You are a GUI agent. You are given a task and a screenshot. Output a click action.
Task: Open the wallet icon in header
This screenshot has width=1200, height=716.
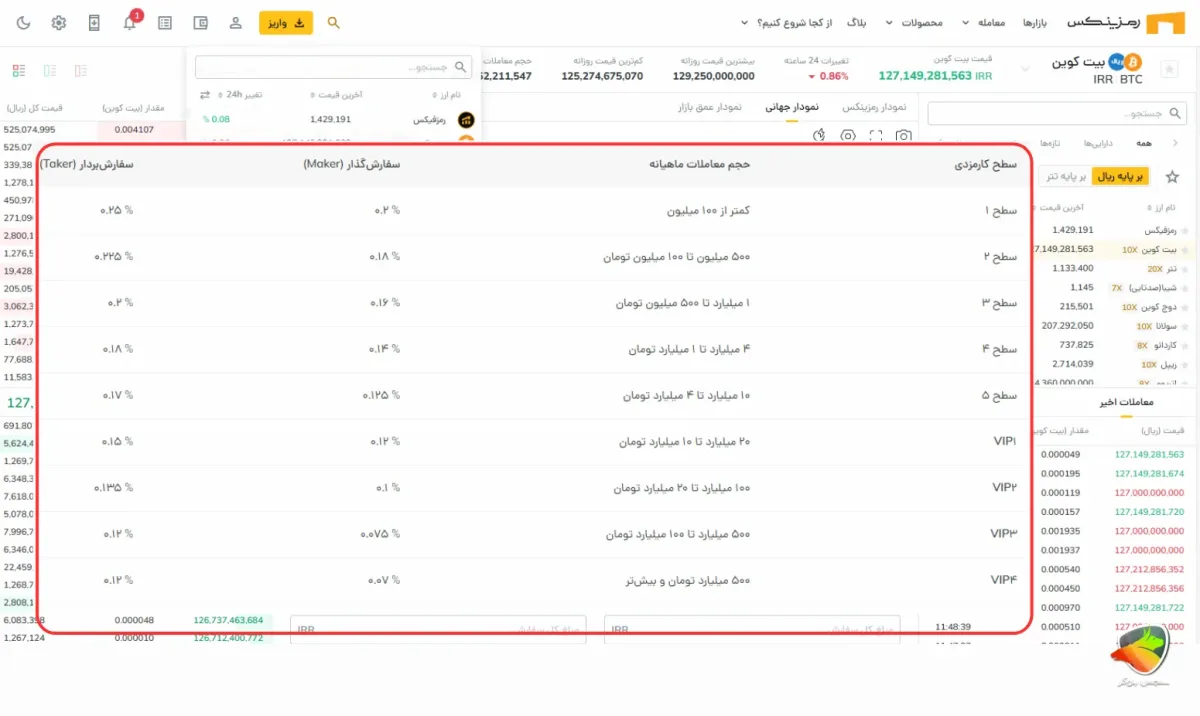click(x=200, y=22)
